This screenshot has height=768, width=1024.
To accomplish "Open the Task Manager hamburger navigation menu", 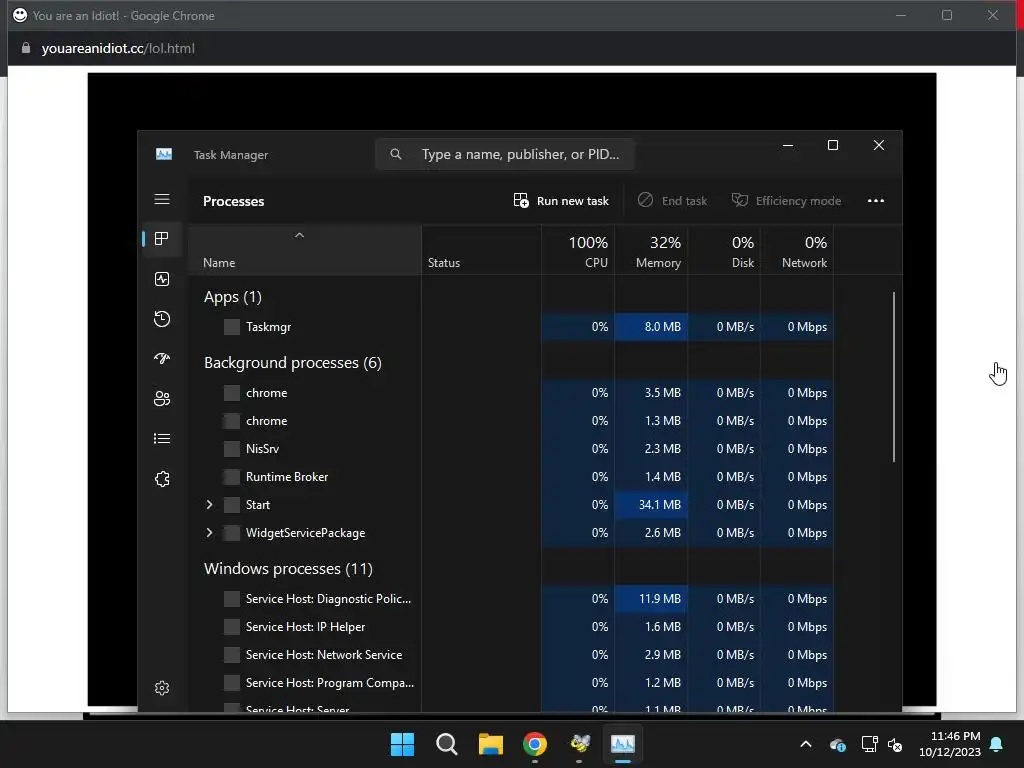I will point(162,199).
